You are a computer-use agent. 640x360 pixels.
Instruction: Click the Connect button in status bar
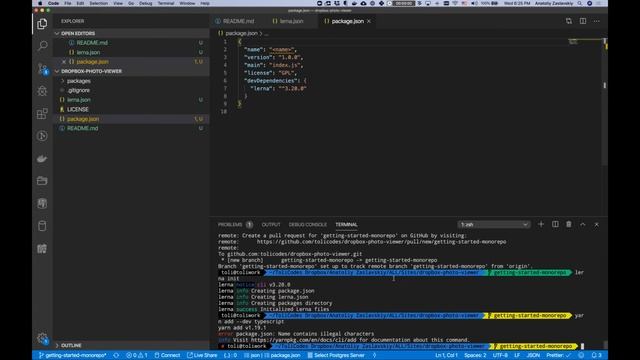[x=167, y=355]
